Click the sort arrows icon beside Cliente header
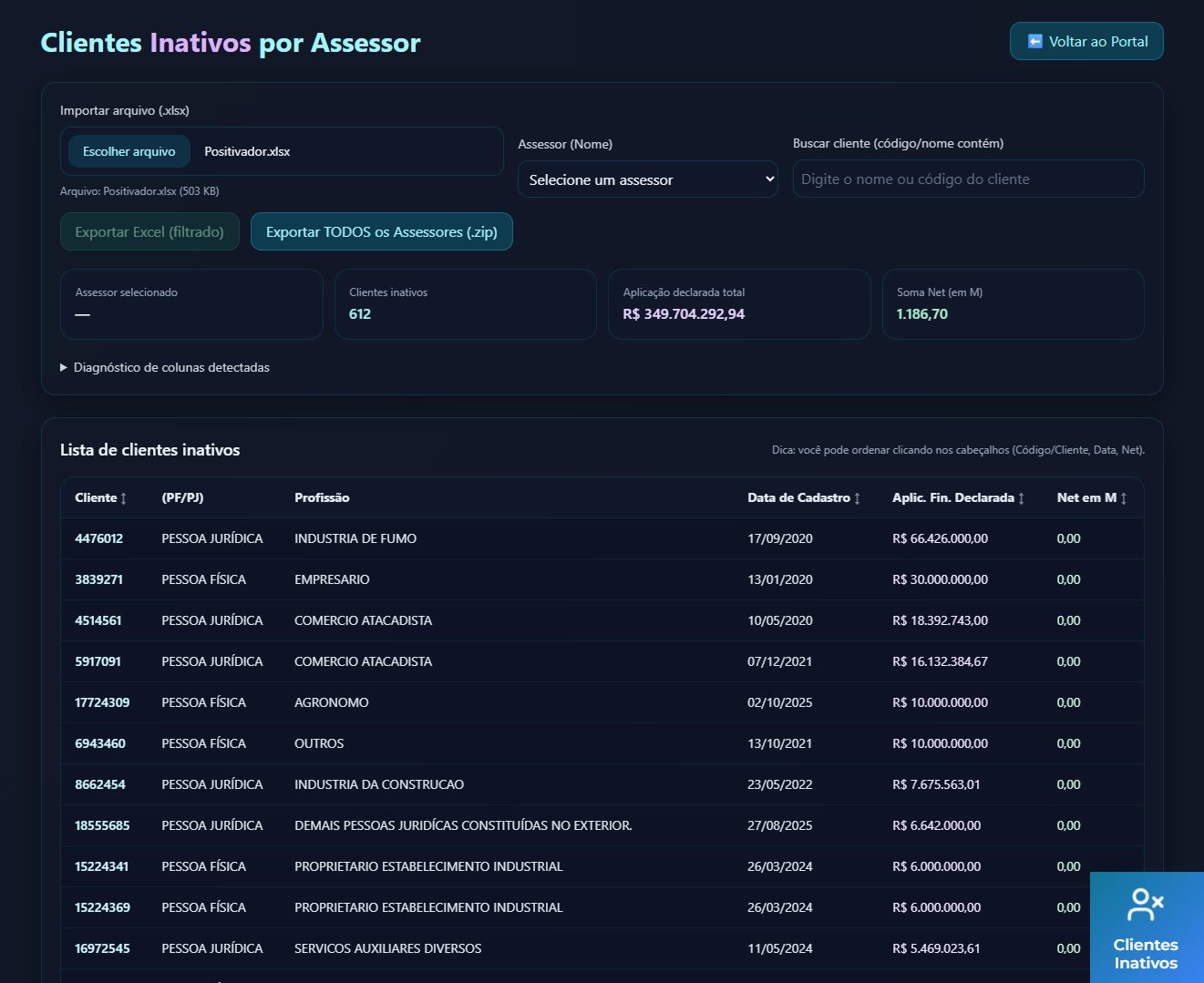Viewport: 1204px width, 983px height. (124, 498)
